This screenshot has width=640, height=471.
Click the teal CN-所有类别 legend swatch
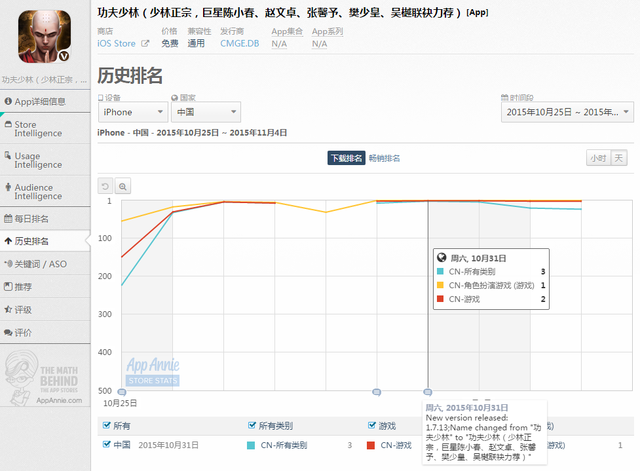click(251, 445)
